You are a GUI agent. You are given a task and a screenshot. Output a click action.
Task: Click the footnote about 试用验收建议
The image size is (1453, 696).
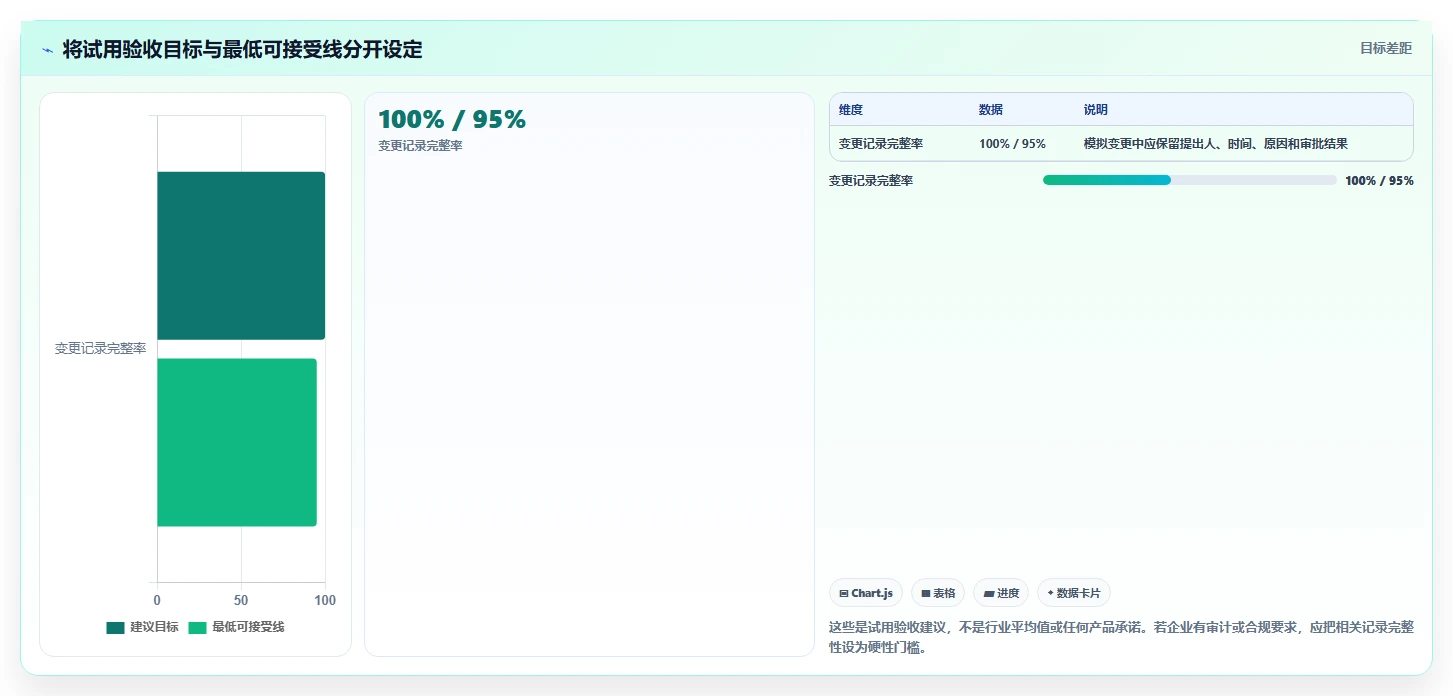[1121, 637]
